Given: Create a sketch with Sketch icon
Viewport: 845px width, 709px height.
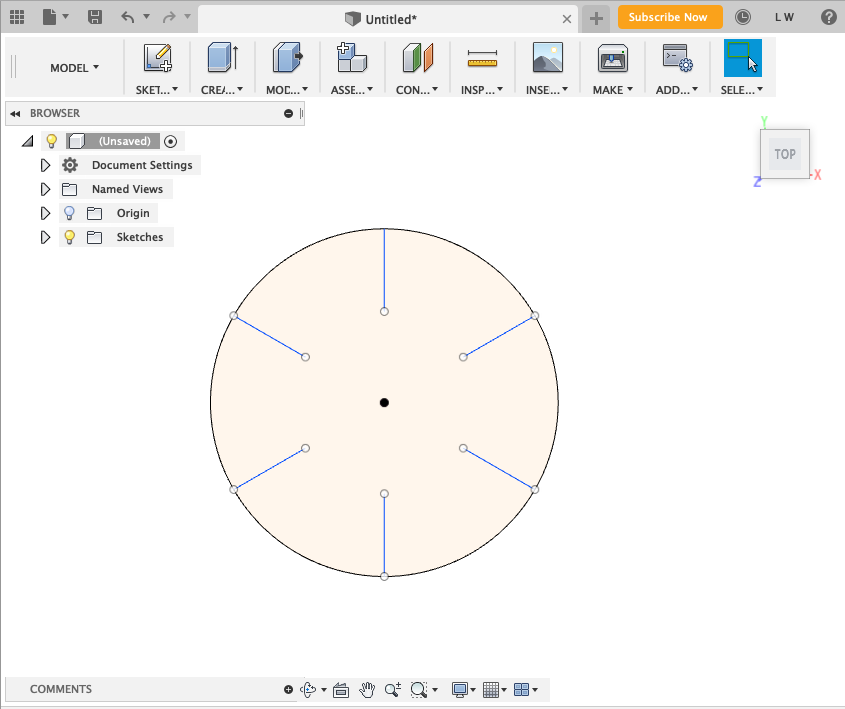Looking at the screenshot, I should pos(157,58).
